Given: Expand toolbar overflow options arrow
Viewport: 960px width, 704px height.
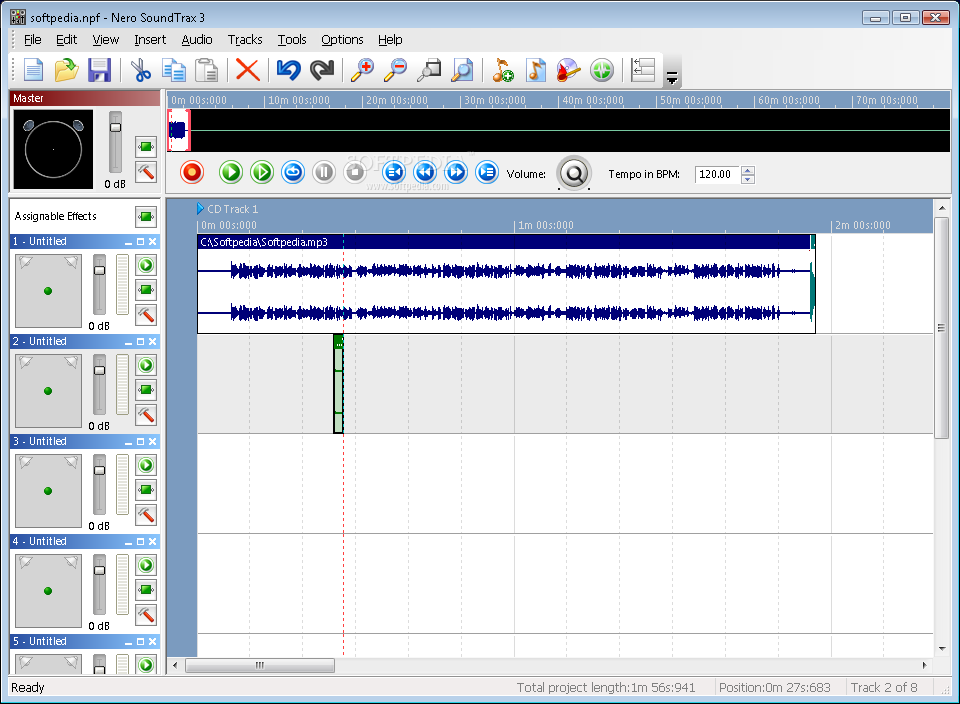Looking at the screenshot, I should (x=672, y=78).
